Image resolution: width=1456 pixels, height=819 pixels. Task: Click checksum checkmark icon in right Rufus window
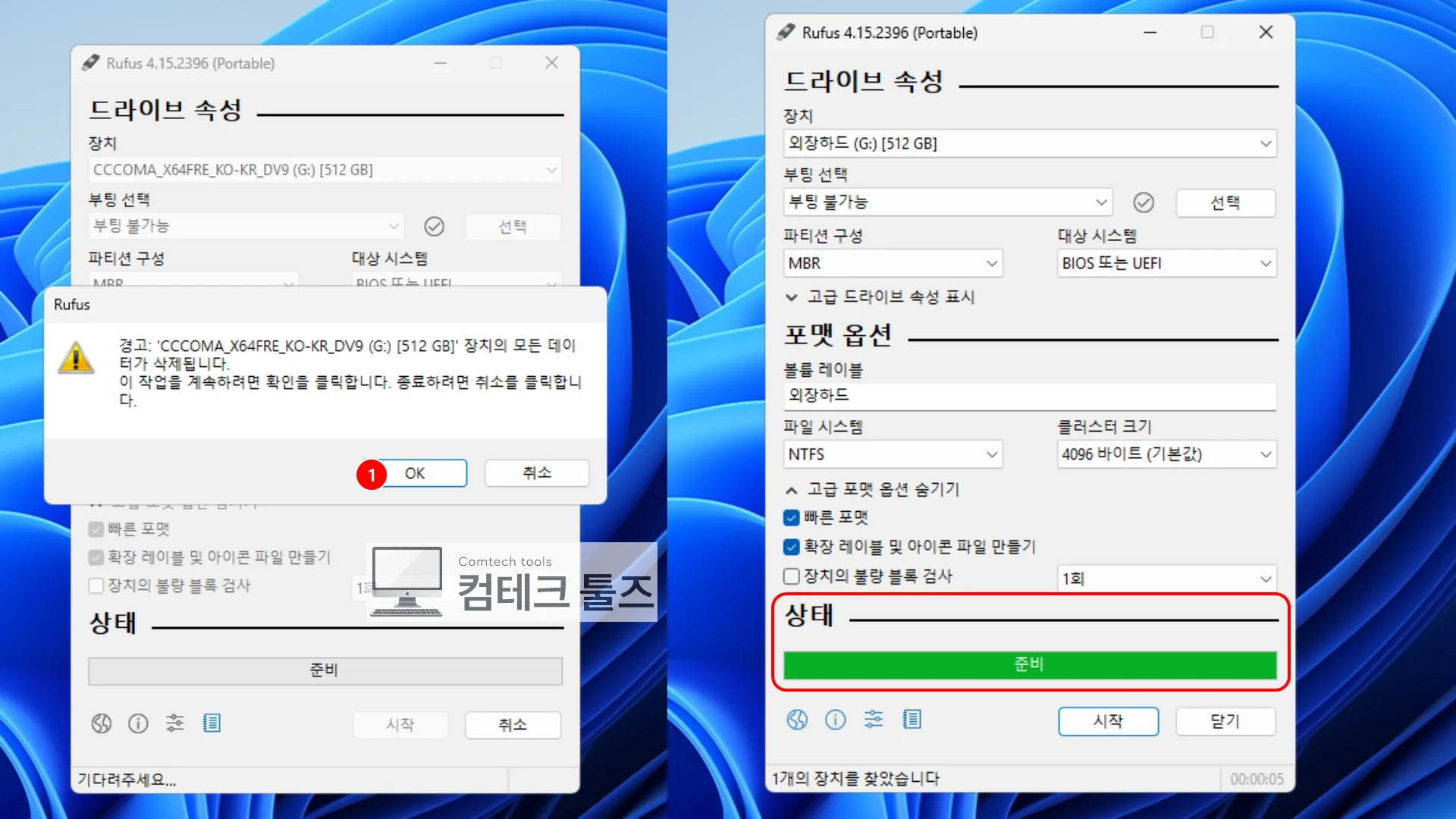click(x=1144, y=202)
